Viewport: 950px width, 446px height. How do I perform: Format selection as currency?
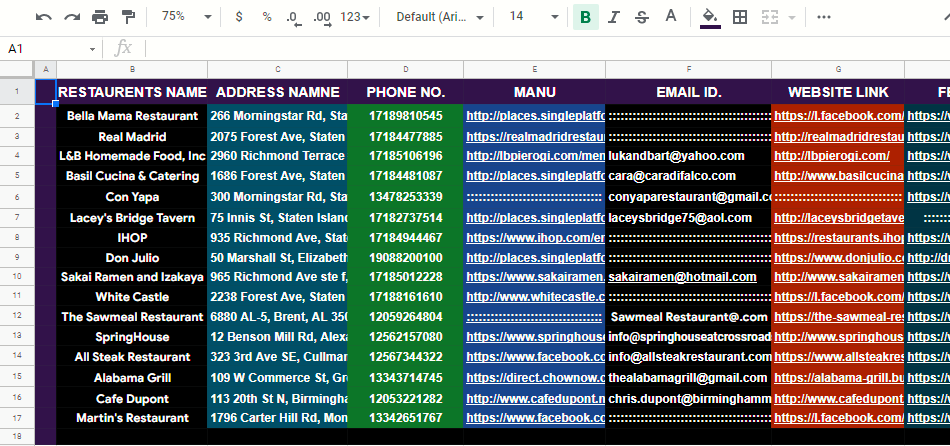click(239, 17)
